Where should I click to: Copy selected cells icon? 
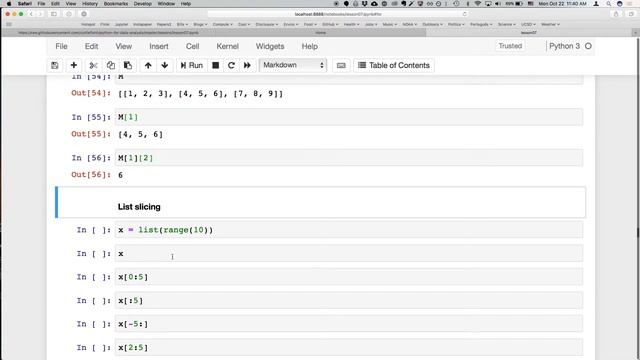point(111,65)
